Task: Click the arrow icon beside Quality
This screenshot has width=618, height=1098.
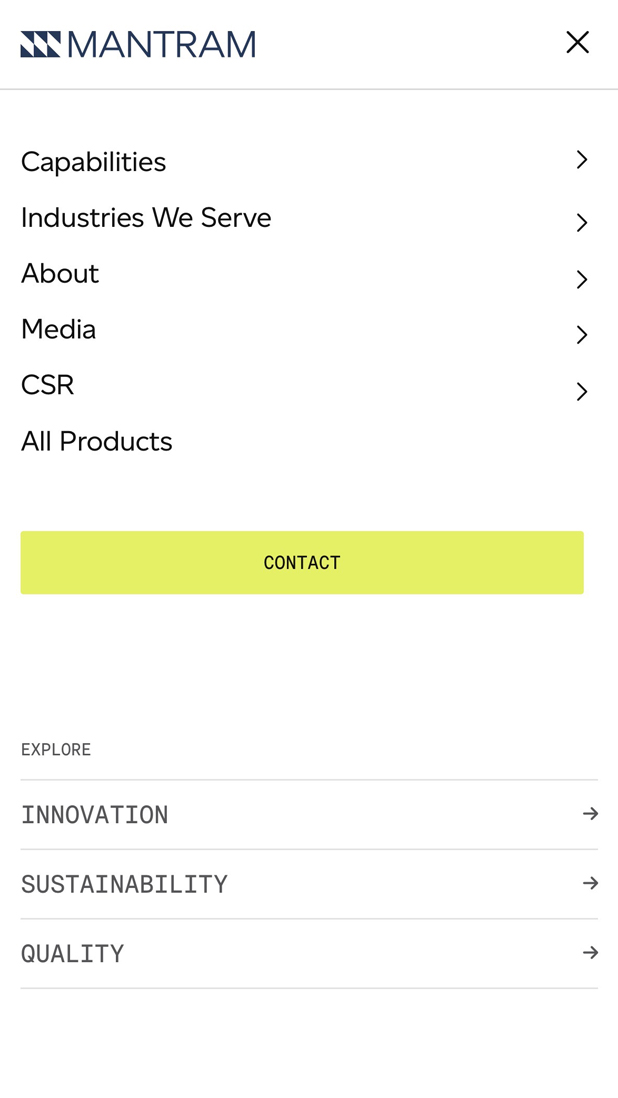Action: point(590,953)
